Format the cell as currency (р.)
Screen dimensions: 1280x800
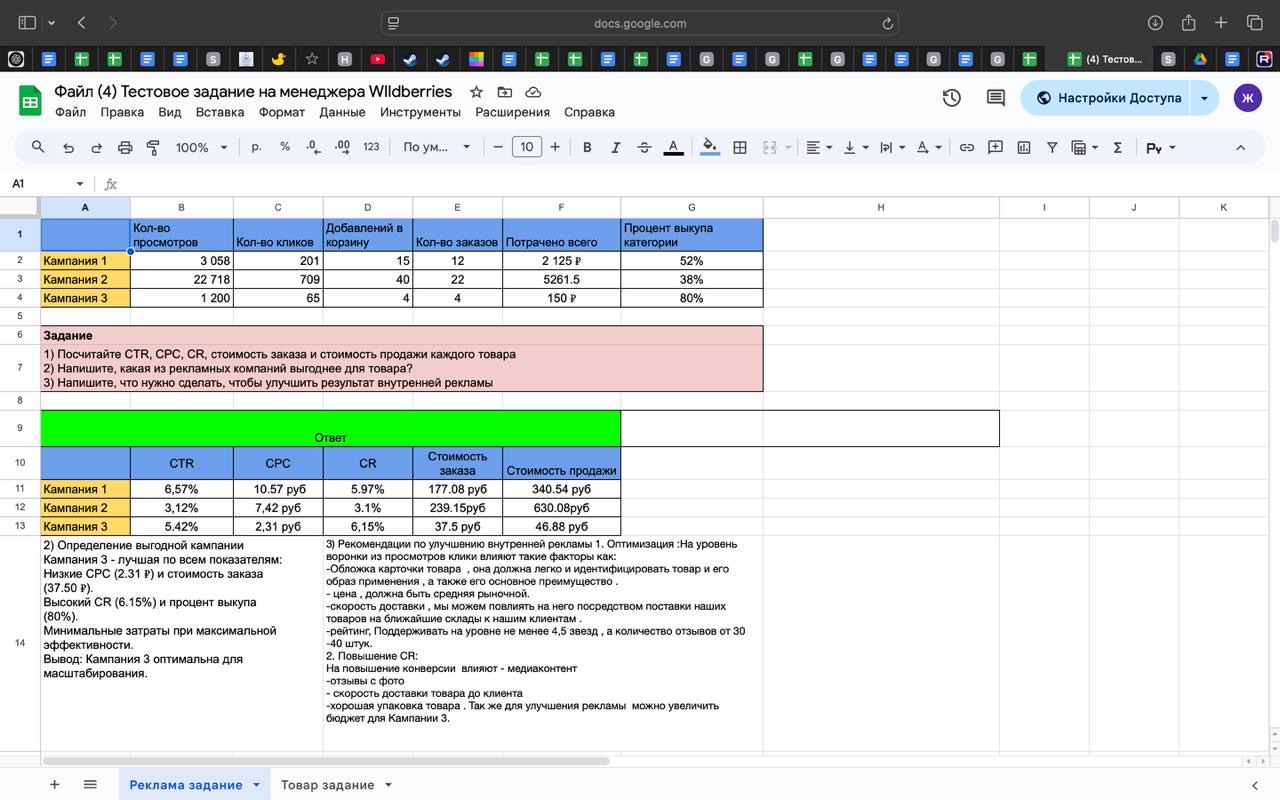257,147
